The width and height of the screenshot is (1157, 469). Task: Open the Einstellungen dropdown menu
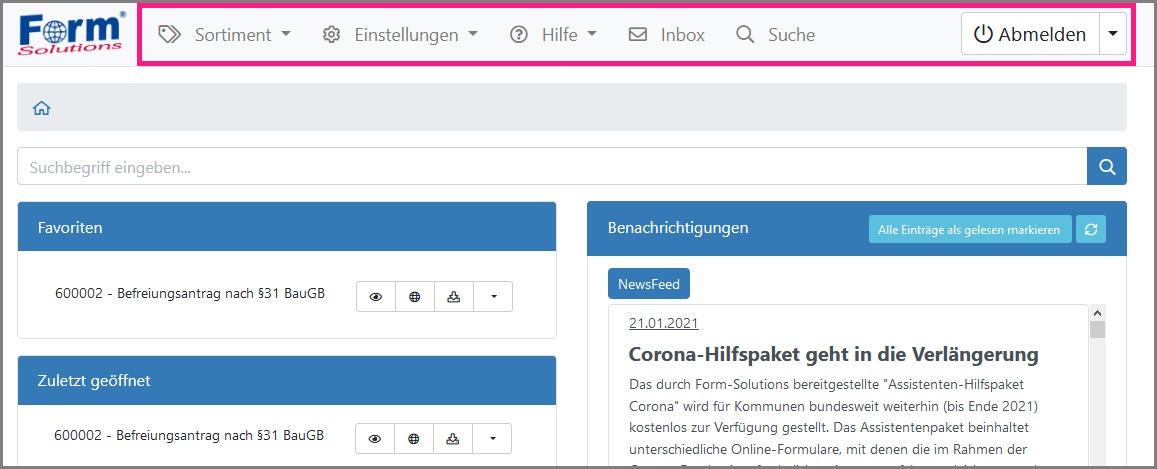click(x=400, y=35)
